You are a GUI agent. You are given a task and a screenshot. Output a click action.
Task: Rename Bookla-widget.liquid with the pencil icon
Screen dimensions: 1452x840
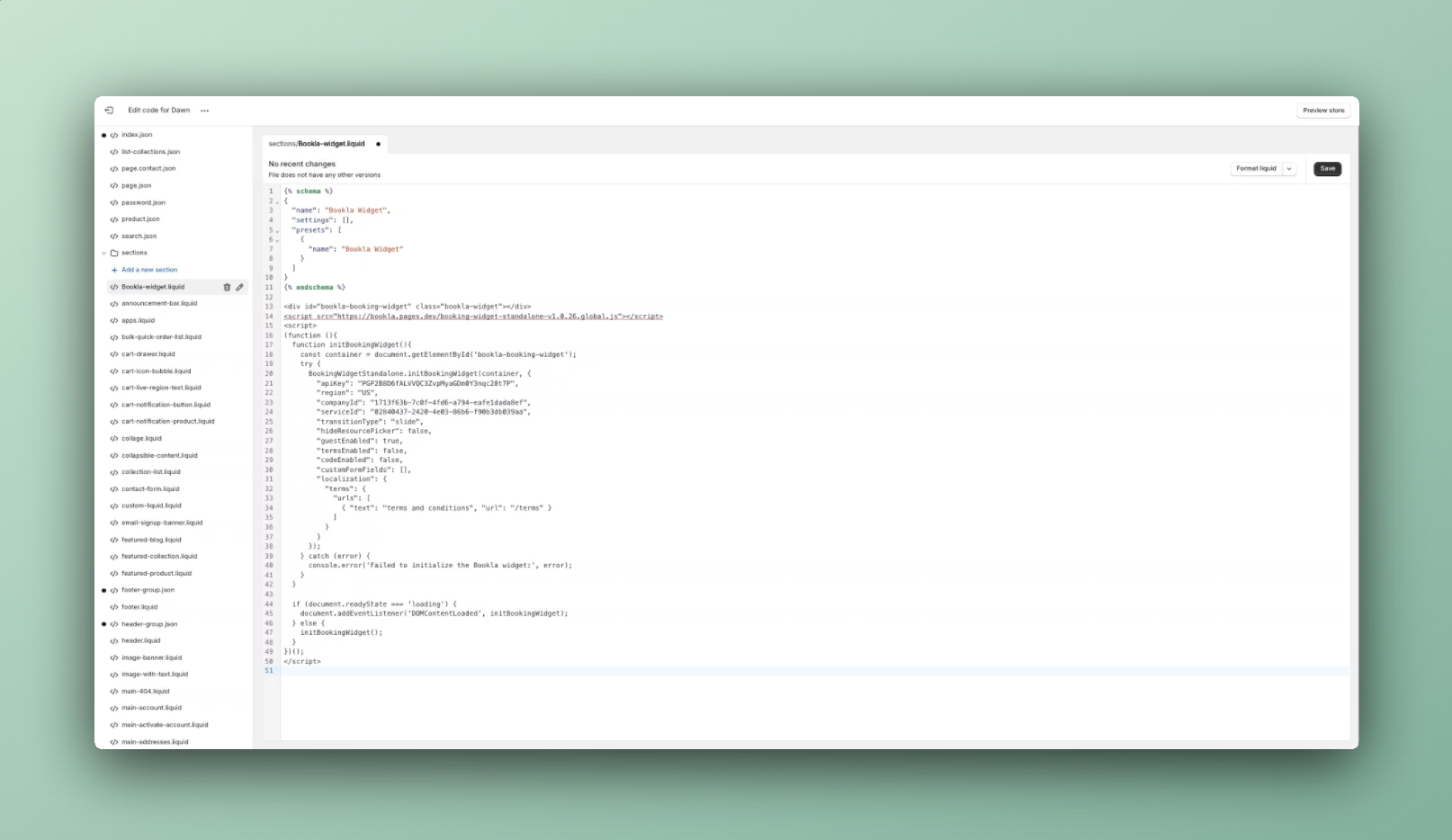click(x=239, y=287)
